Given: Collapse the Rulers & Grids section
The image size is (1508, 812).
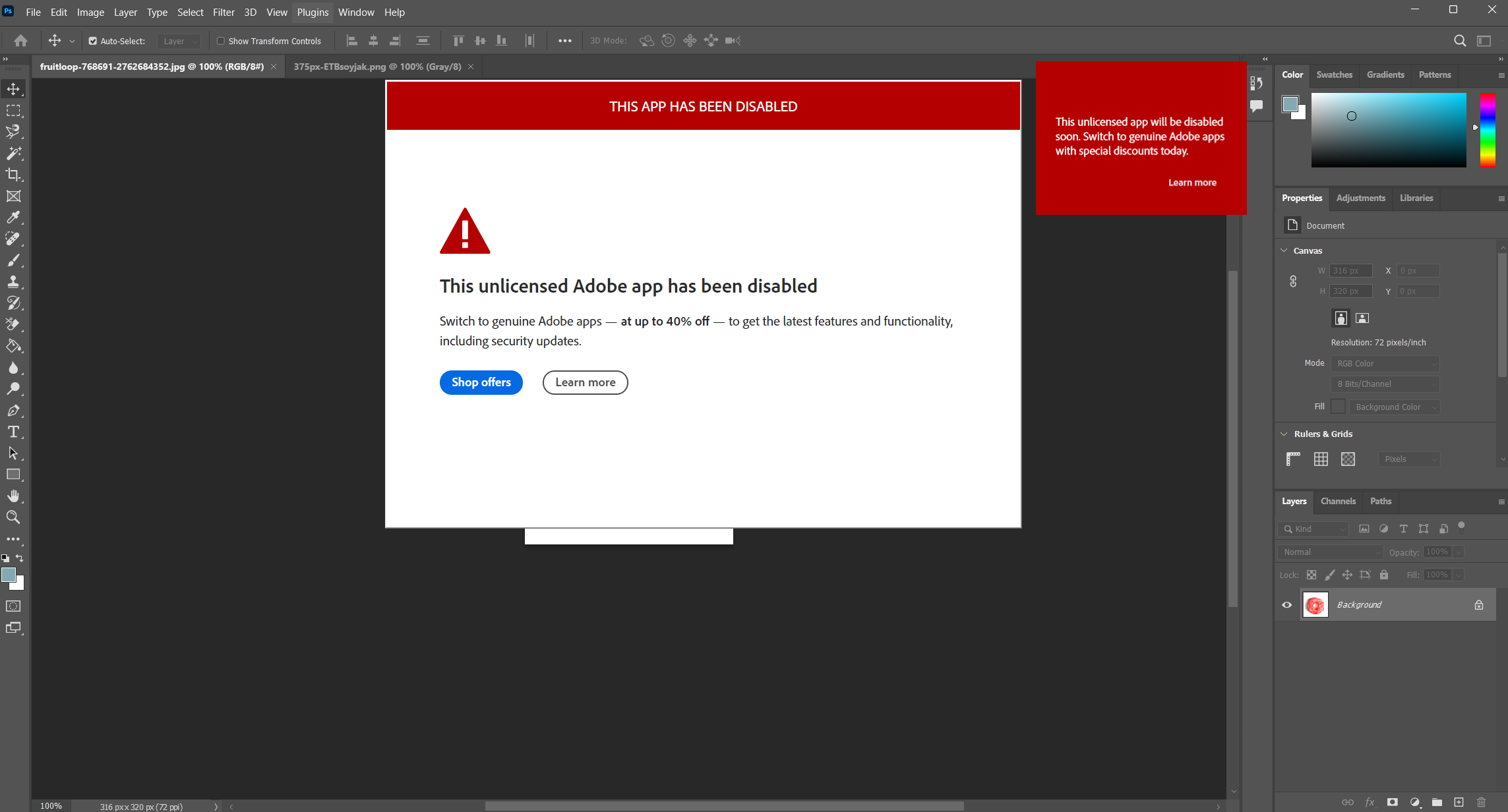Looking at the screenshot, I should point(1284,434).
